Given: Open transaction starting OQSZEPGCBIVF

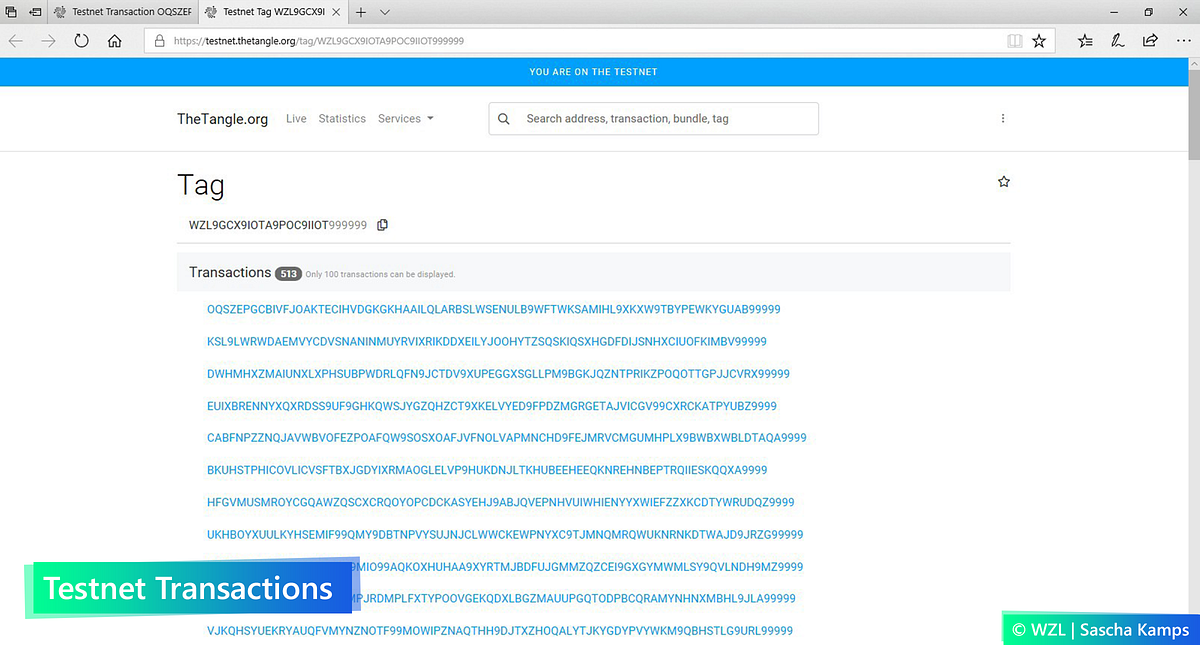Looking at the screenshot, I should click(x=493, y=310).
